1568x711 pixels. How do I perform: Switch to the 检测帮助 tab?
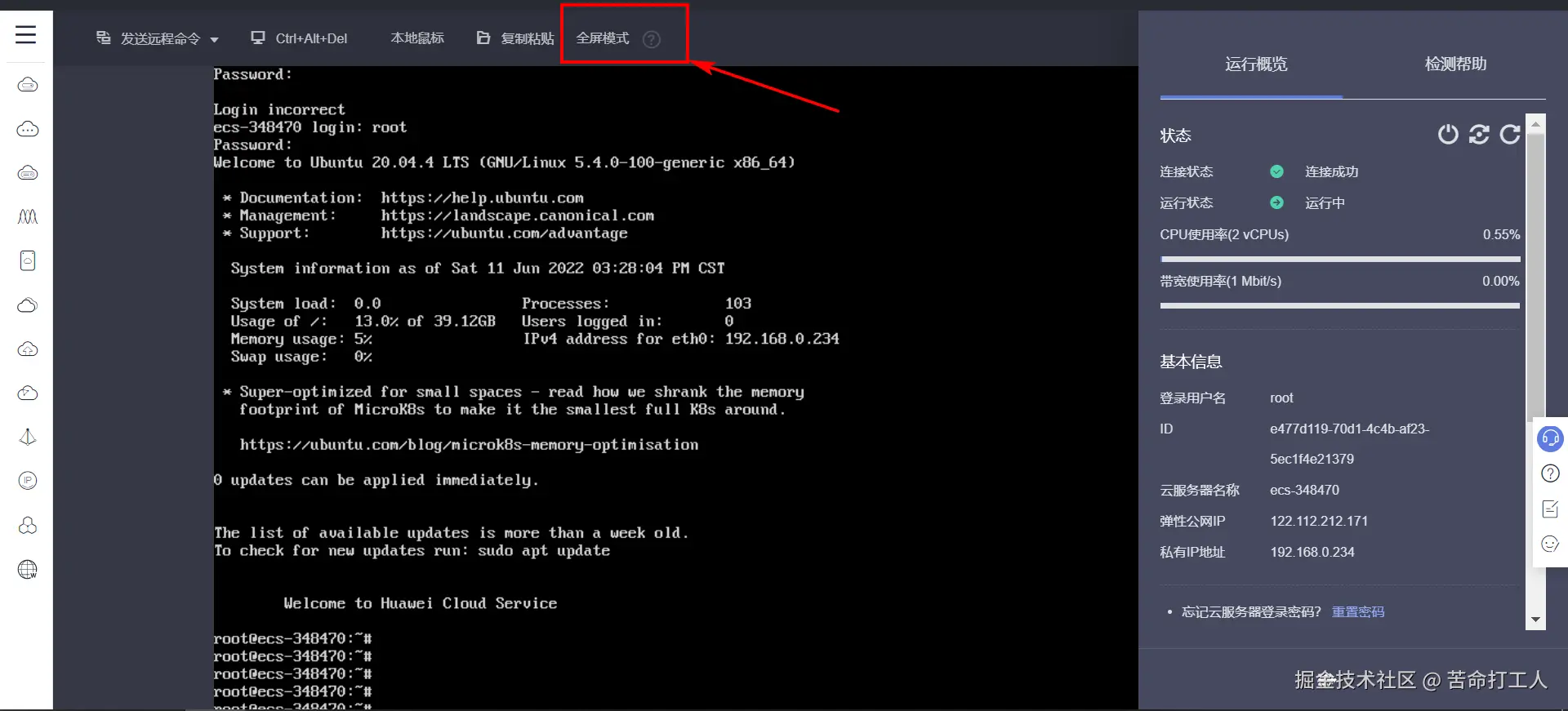click(1455, 64)
